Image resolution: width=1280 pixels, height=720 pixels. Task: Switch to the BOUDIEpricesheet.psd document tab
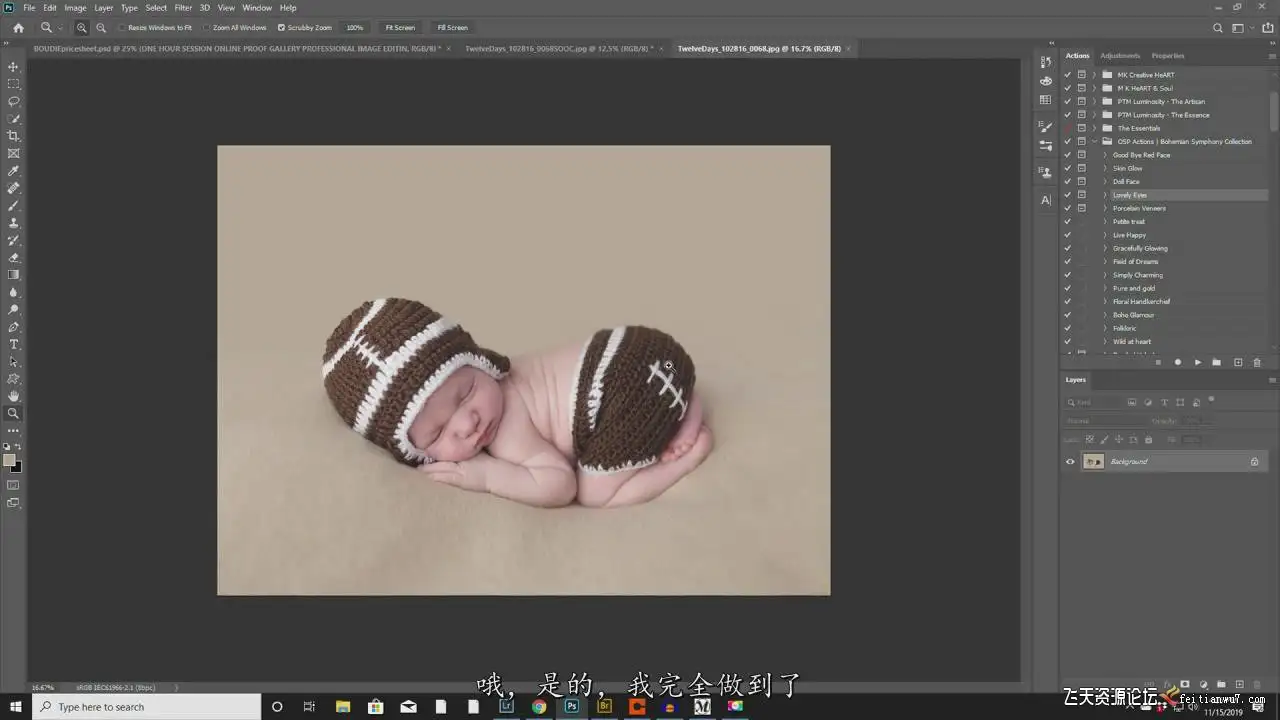click(236, 48)
